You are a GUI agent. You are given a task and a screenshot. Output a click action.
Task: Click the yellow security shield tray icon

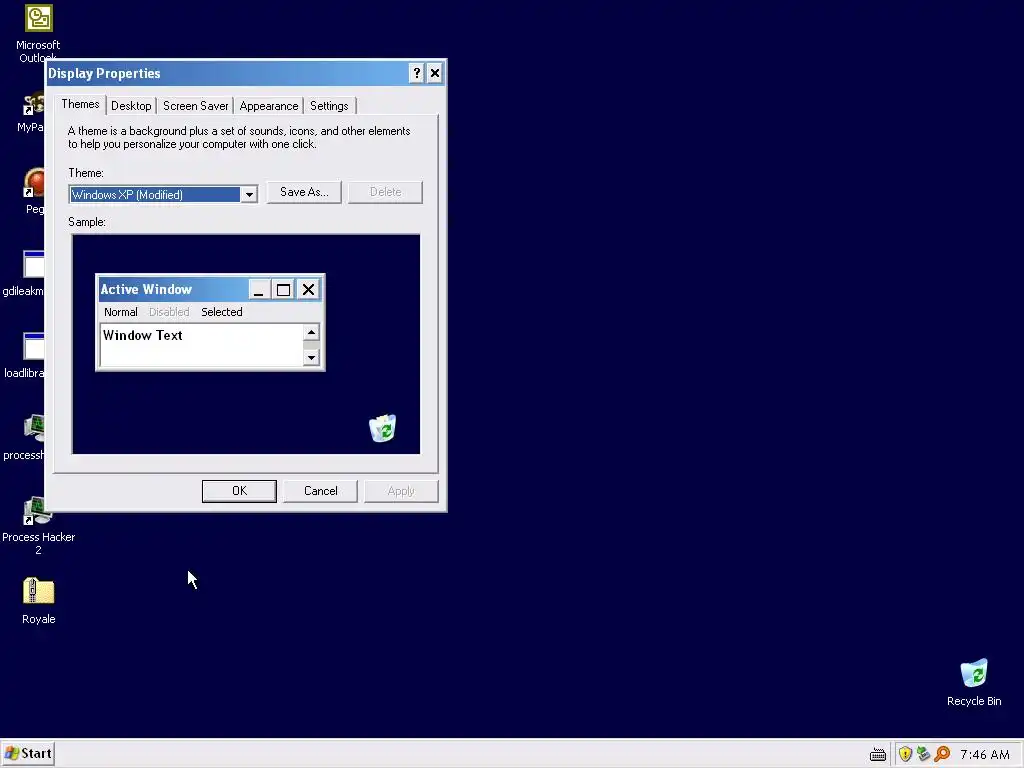pos(905,754)
